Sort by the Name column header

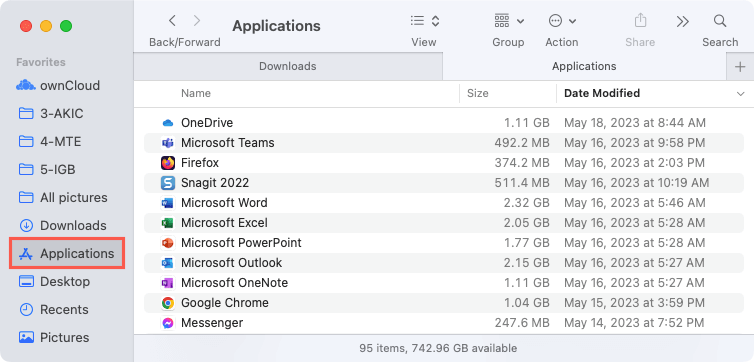pos(195,93)
